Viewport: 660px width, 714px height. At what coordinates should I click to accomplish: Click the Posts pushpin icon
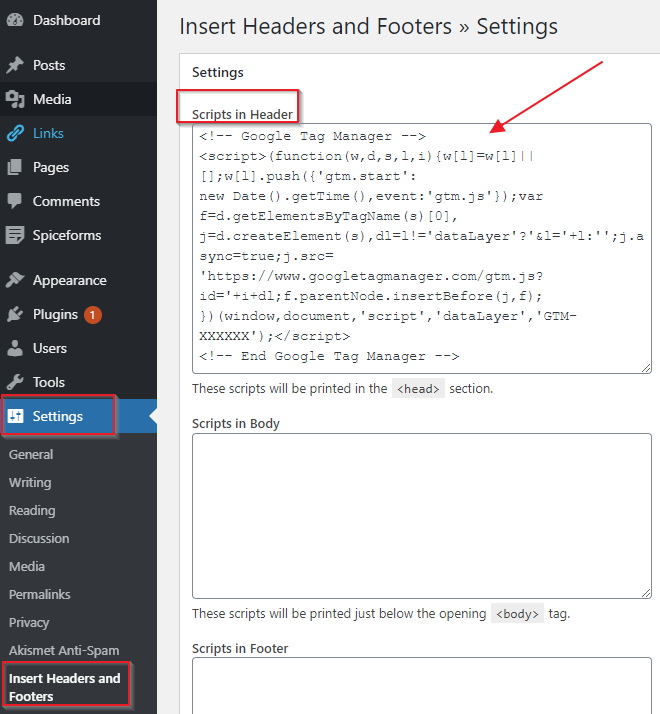coord(15,65)
